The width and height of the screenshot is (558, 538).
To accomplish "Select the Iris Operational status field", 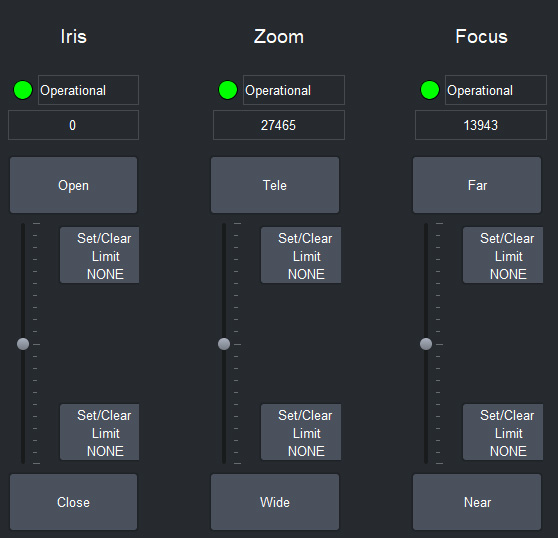I will [88, 90].
